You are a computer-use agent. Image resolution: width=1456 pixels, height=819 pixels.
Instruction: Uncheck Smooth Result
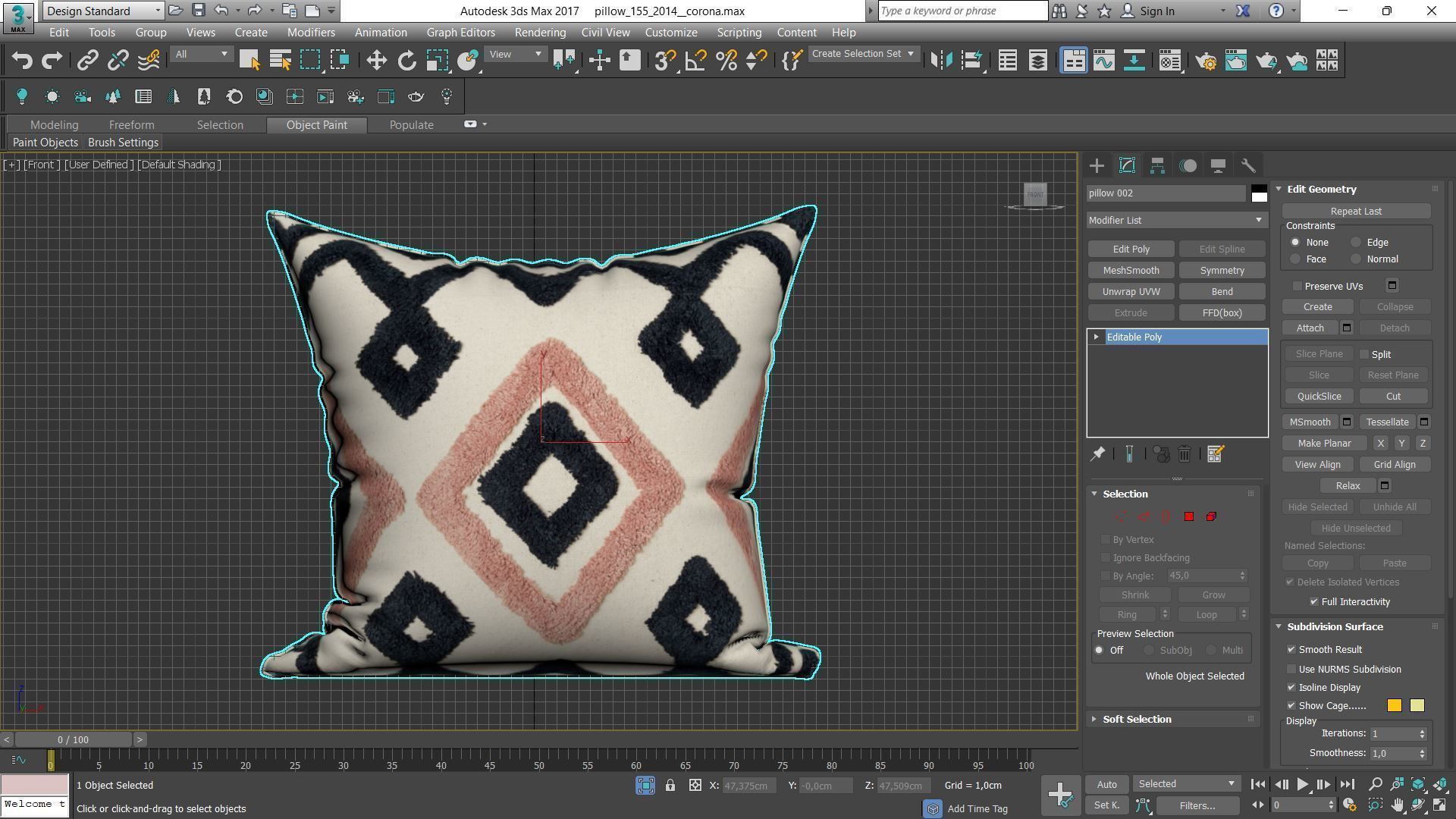click(x=1291, y=650)
